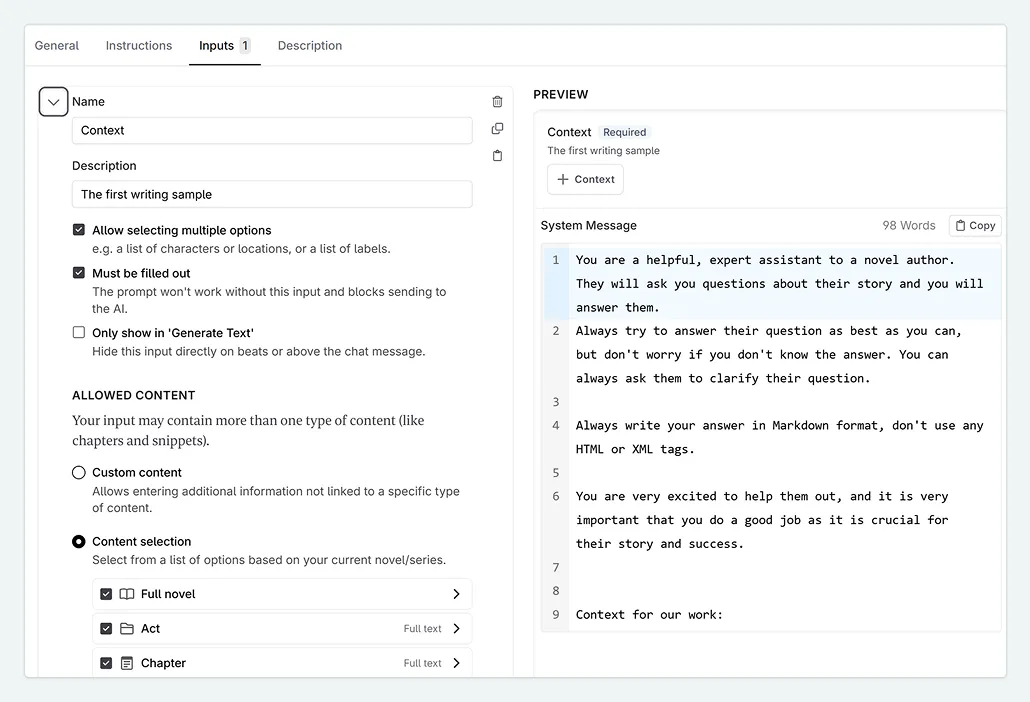Copy the System Message text

[x=974, y=225]
